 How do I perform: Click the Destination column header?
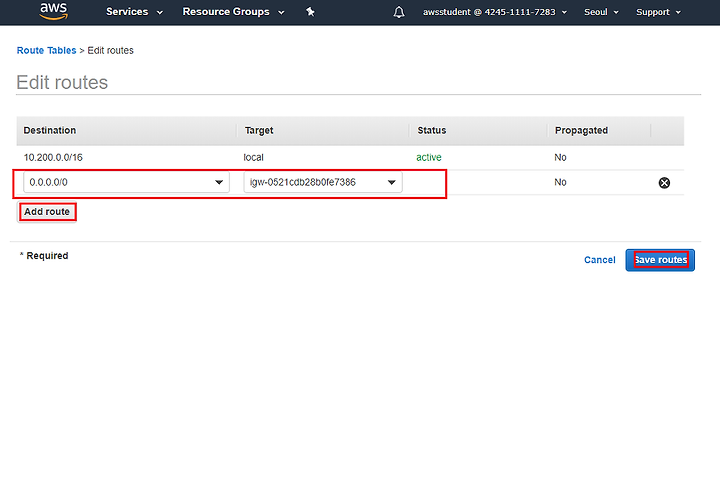(x=50, y=130)
